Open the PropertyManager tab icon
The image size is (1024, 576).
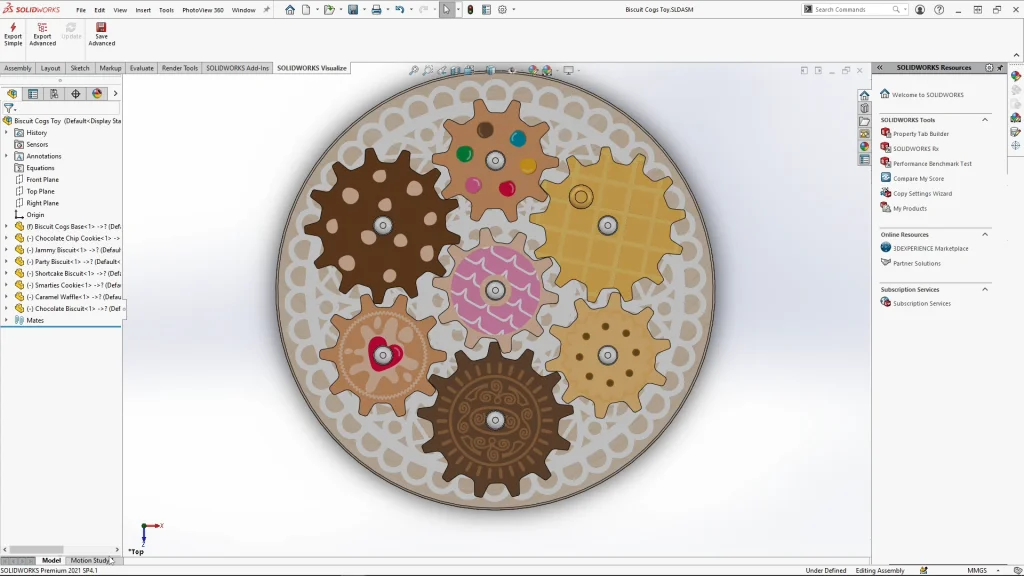tap(33, 94)
